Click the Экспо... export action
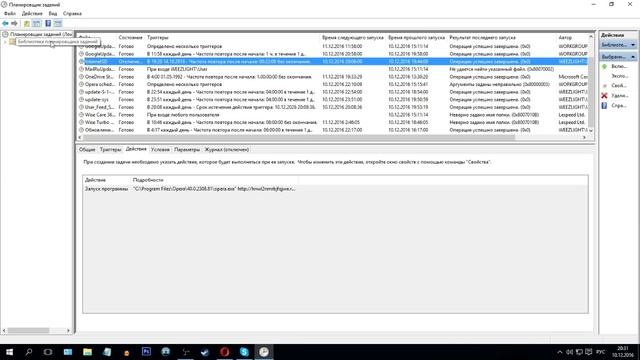Screen dimensions: 640x360 pos(619,76)
